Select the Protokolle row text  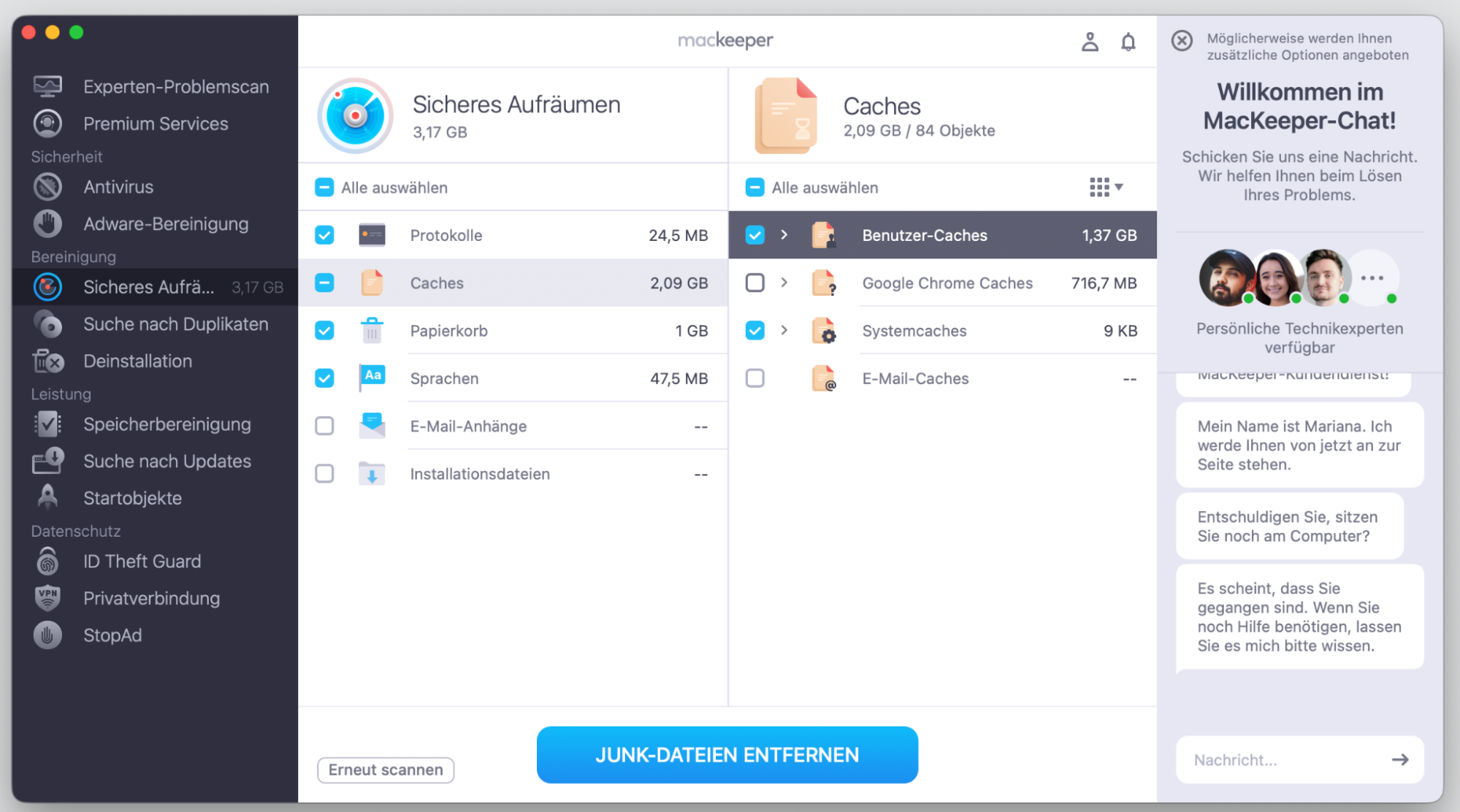pos(446,235)
